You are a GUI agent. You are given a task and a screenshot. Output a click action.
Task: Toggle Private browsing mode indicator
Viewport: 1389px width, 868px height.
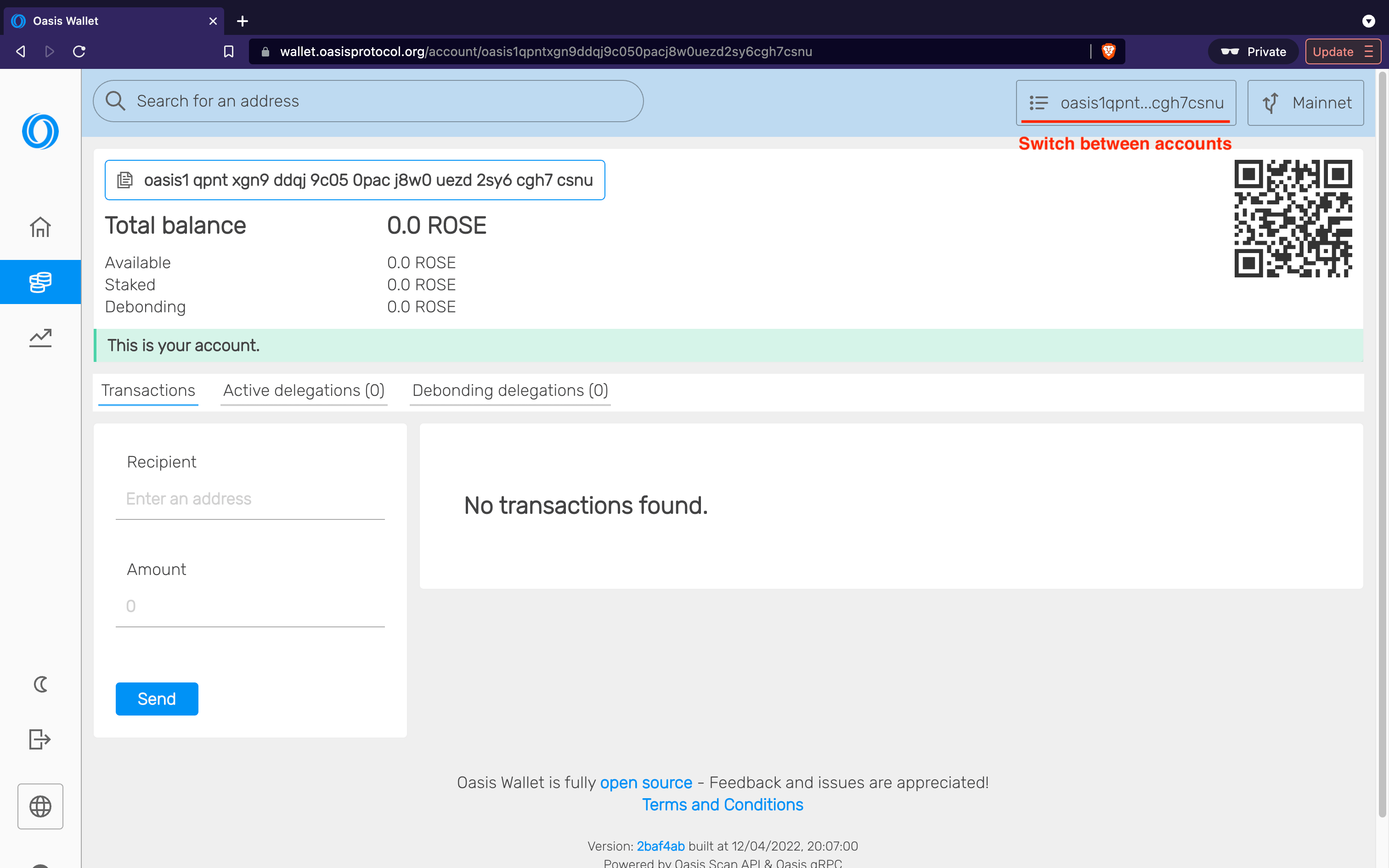tap(1251, 51)
